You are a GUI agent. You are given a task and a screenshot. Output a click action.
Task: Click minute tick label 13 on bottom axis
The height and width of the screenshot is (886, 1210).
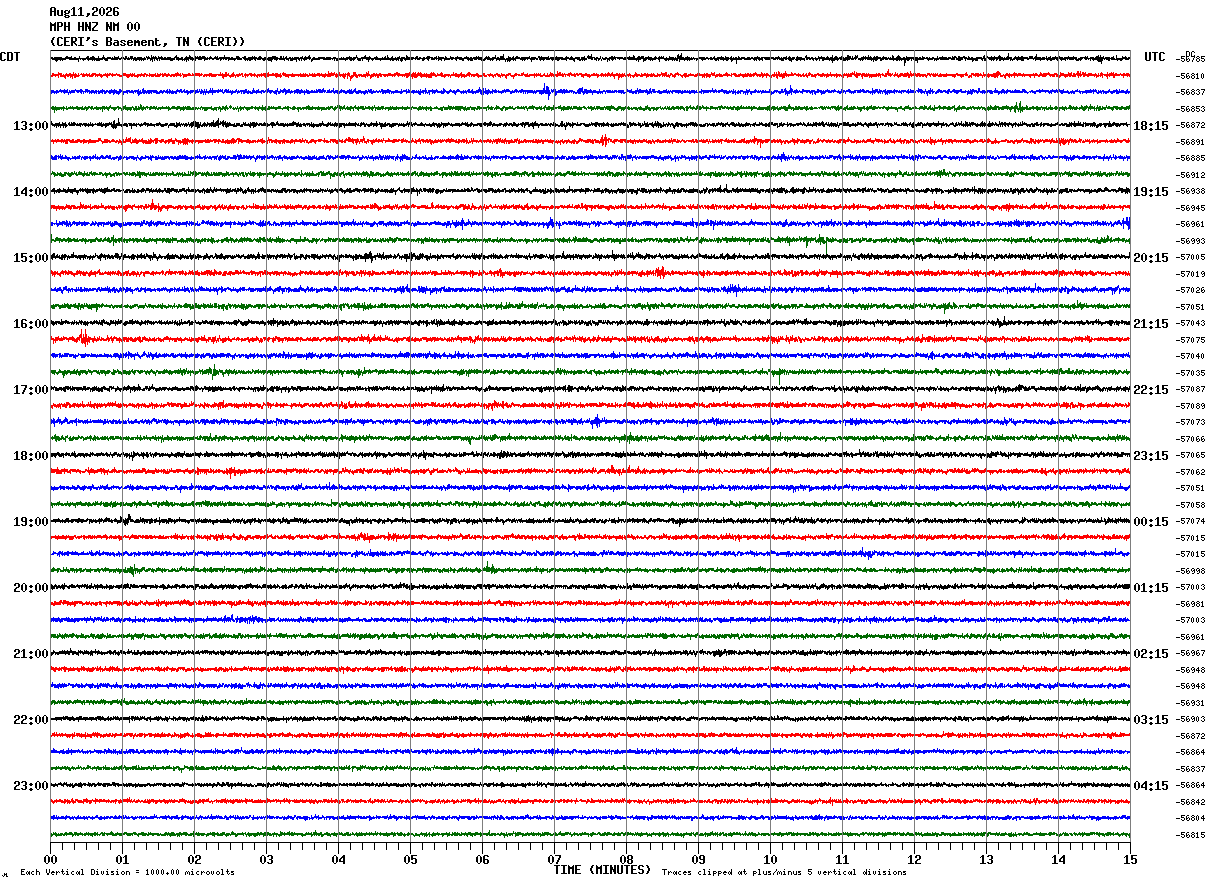[x=986, y=860]
